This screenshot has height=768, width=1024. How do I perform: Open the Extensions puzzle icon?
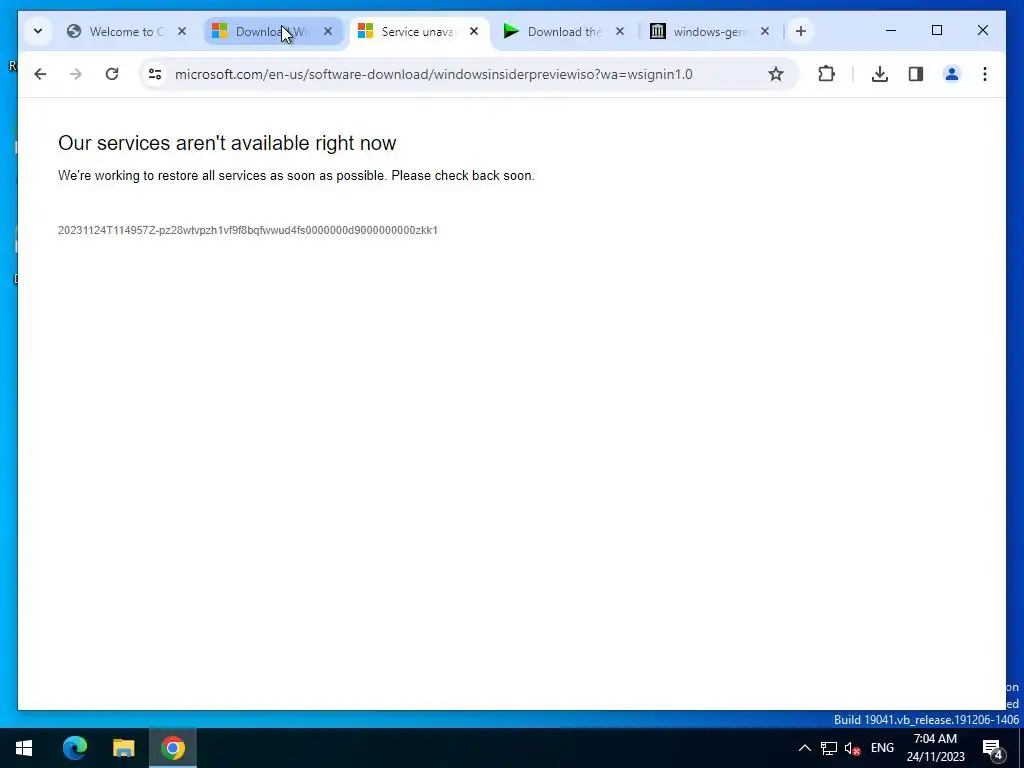pyautogui.click(x=826, y=74)
